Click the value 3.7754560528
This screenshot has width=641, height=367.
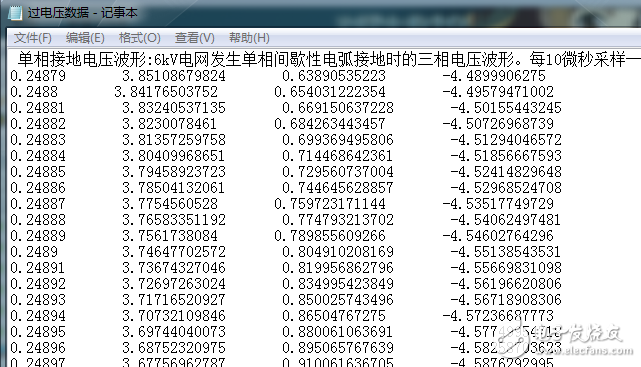170,204
